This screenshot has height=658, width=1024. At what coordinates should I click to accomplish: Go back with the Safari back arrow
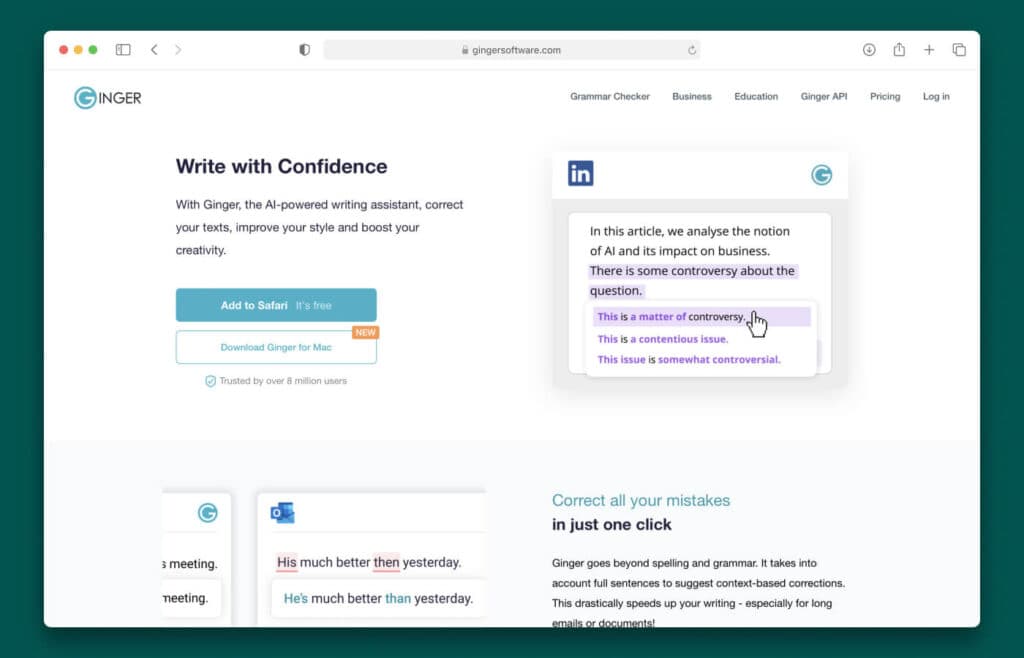click(154, 50)
